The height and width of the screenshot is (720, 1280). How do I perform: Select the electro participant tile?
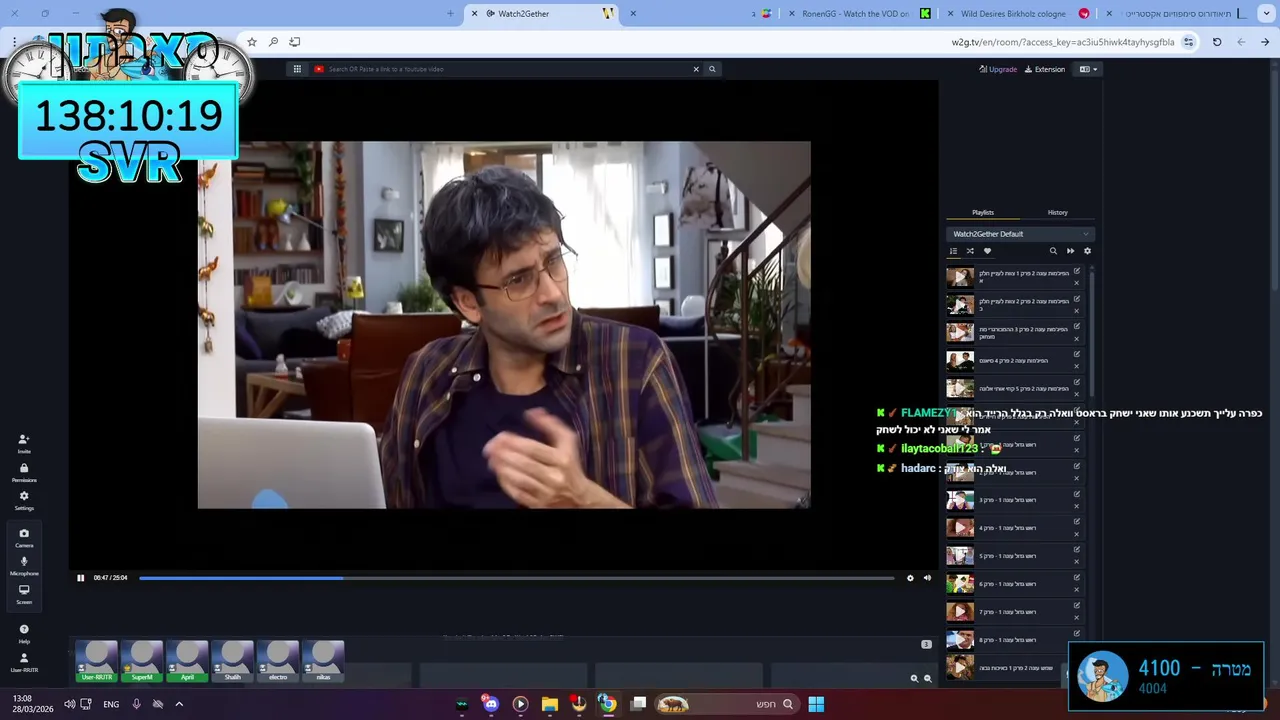pyautogui.click(x=278, y=662)
